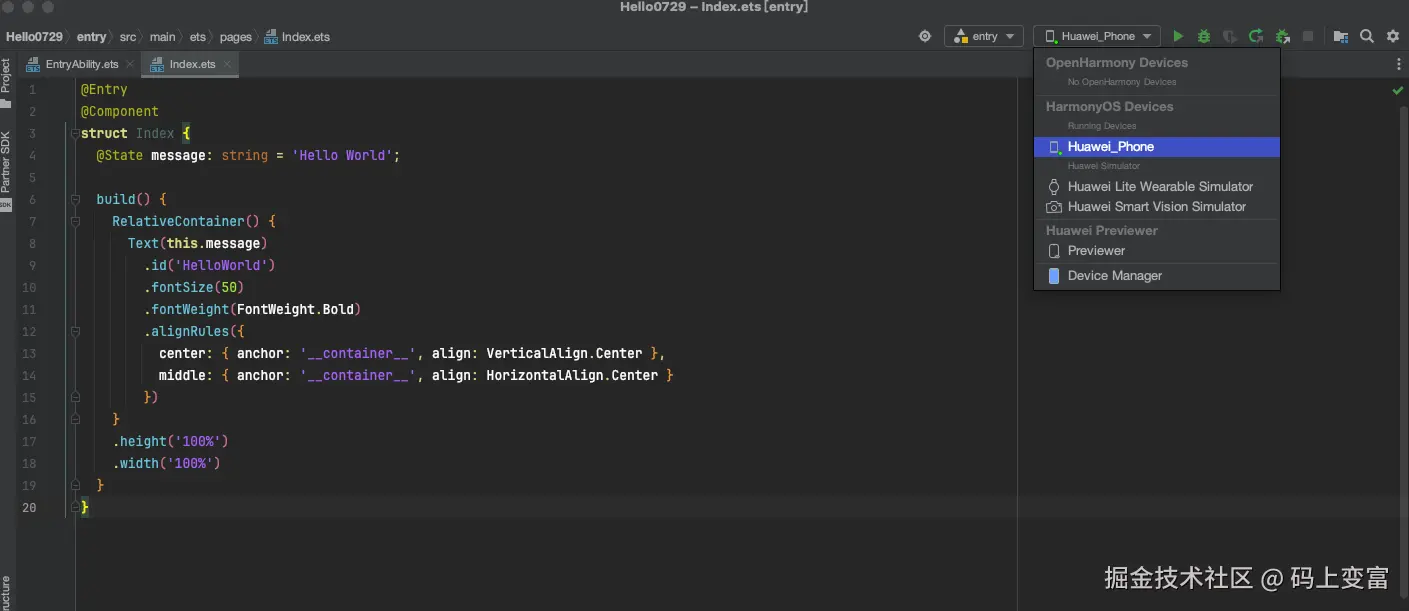The width and height of the screenshot is (1409, 611).
Task: Collapse the RelativeContainer fold marker
Action: click(74, 222)
